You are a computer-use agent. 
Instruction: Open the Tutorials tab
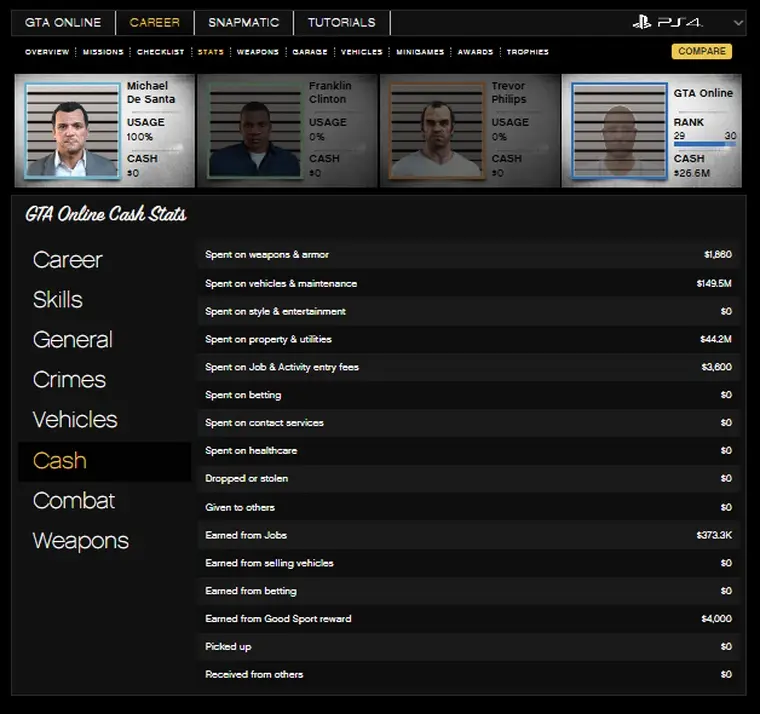point(341,22)
